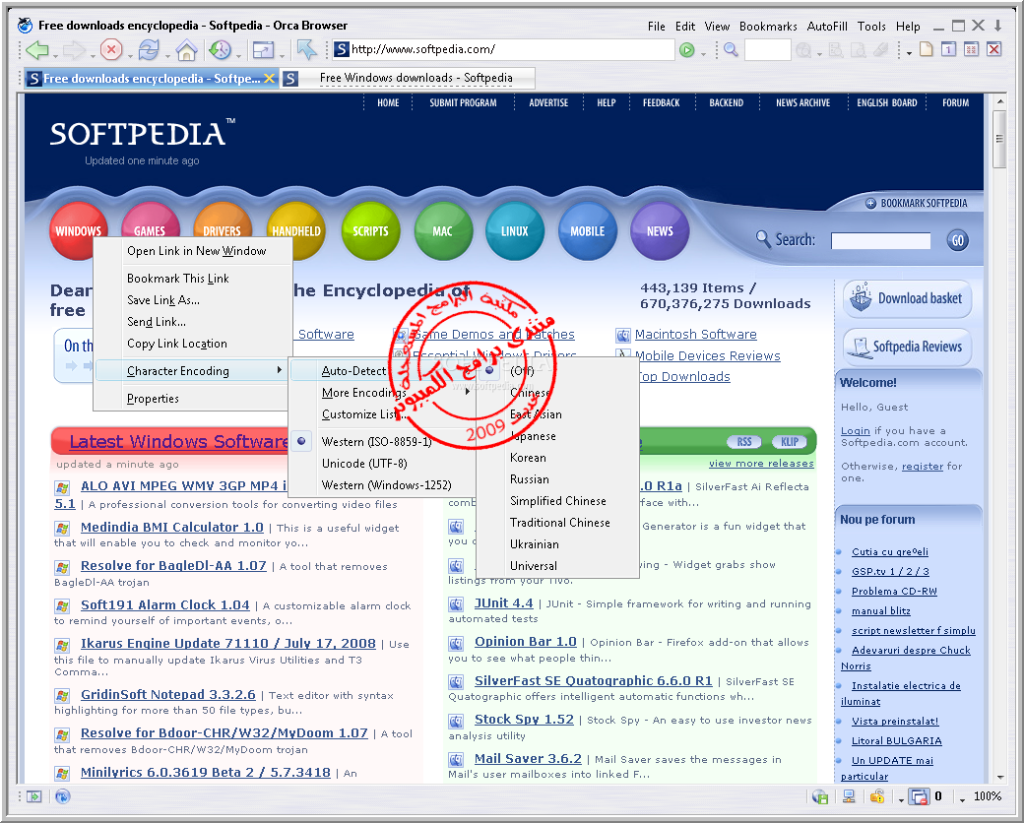This screenshot has height=823, width=1024.
Task: Expand the Character Encoding submenu
Action: pyautogui.click(x=192, y=370)
